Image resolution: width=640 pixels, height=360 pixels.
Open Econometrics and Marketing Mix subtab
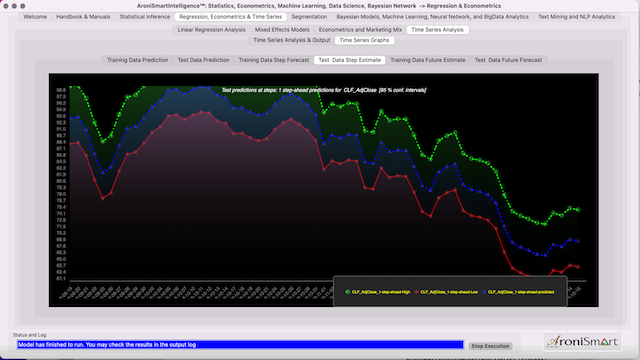pos(360,30)
